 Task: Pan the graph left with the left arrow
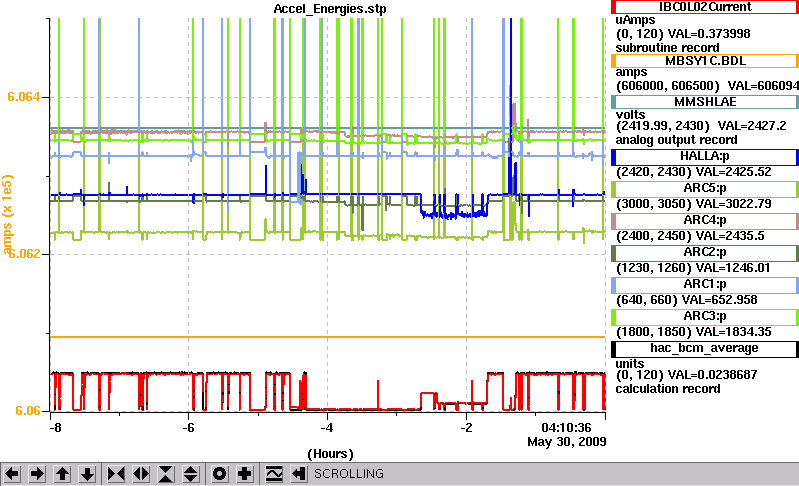[x=12, y=474]
